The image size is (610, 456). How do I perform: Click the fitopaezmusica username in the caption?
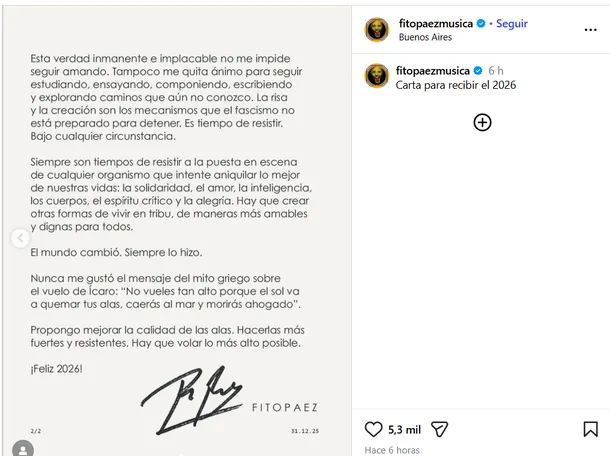point(432,71)
